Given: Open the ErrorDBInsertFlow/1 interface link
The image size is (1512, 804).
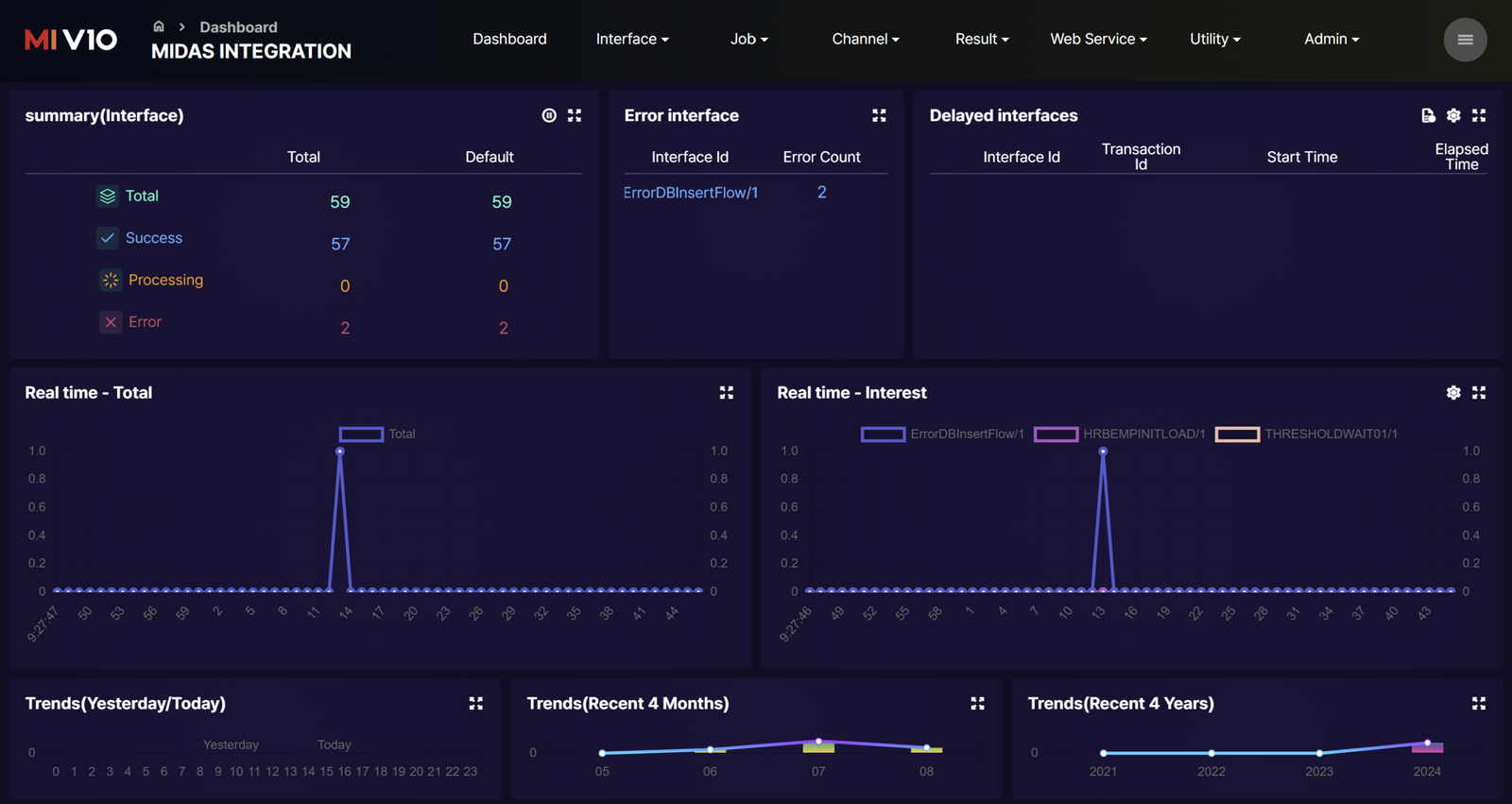Looking at the screenshot, I should (691, 193).
